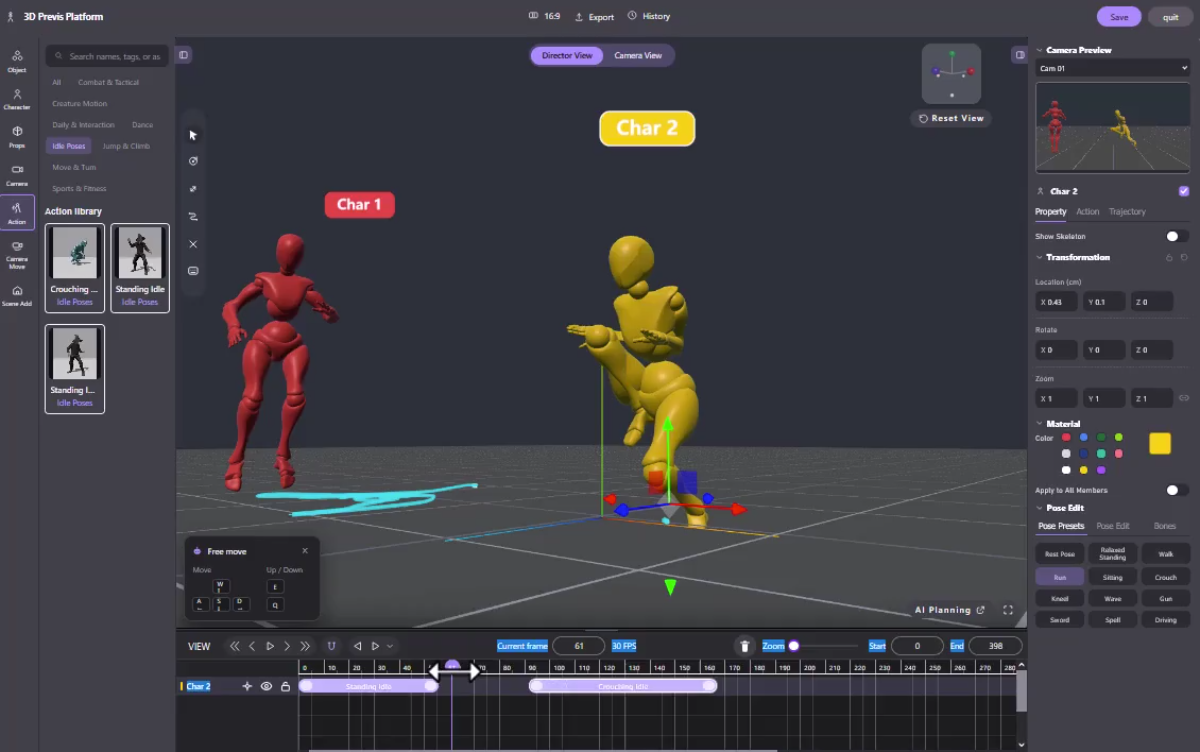Image resolution: width=1200 pixels, height=752 pixels.
Task: Pick the purple color swatch
Action: point(1101,470)
